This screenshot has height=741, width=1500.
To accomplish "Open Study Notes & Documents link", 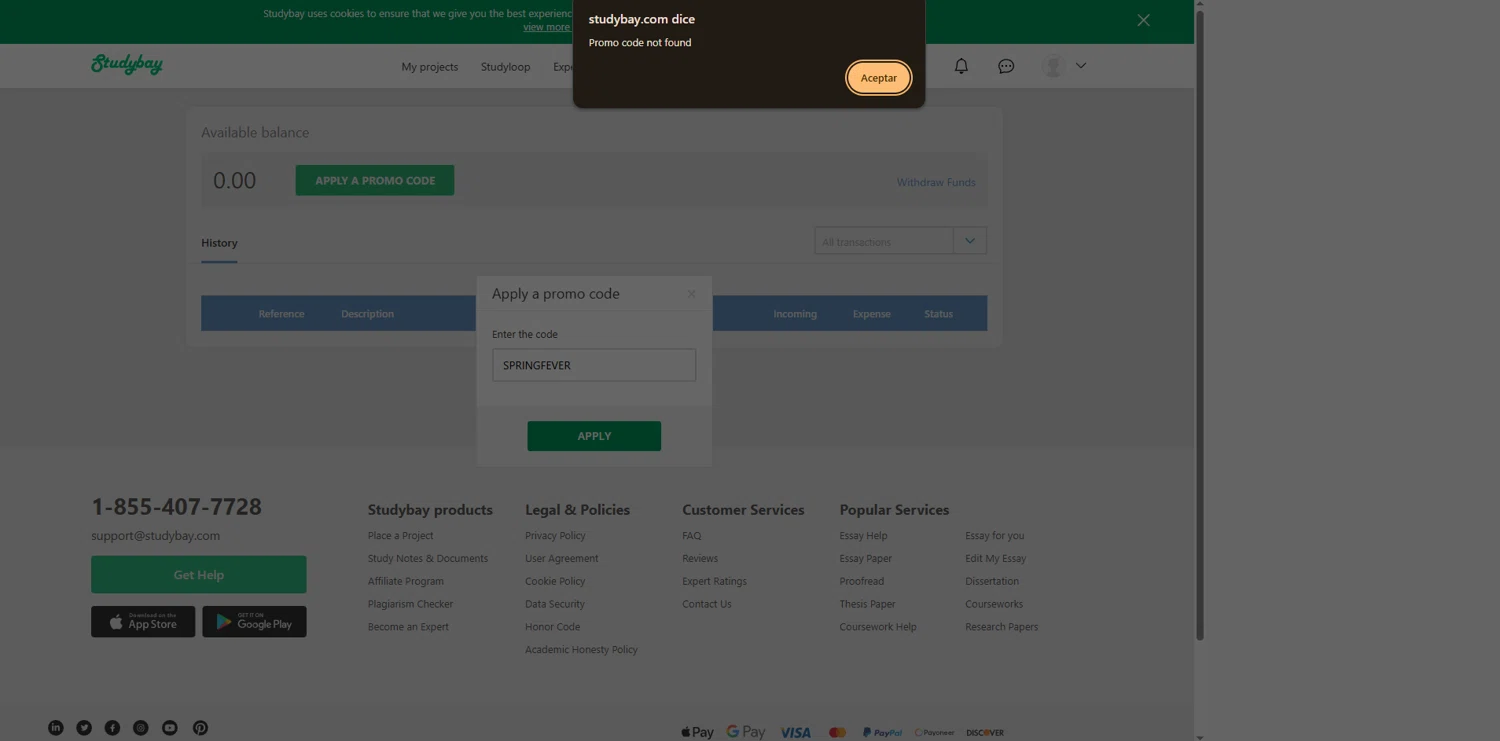I will click(428, 559).
